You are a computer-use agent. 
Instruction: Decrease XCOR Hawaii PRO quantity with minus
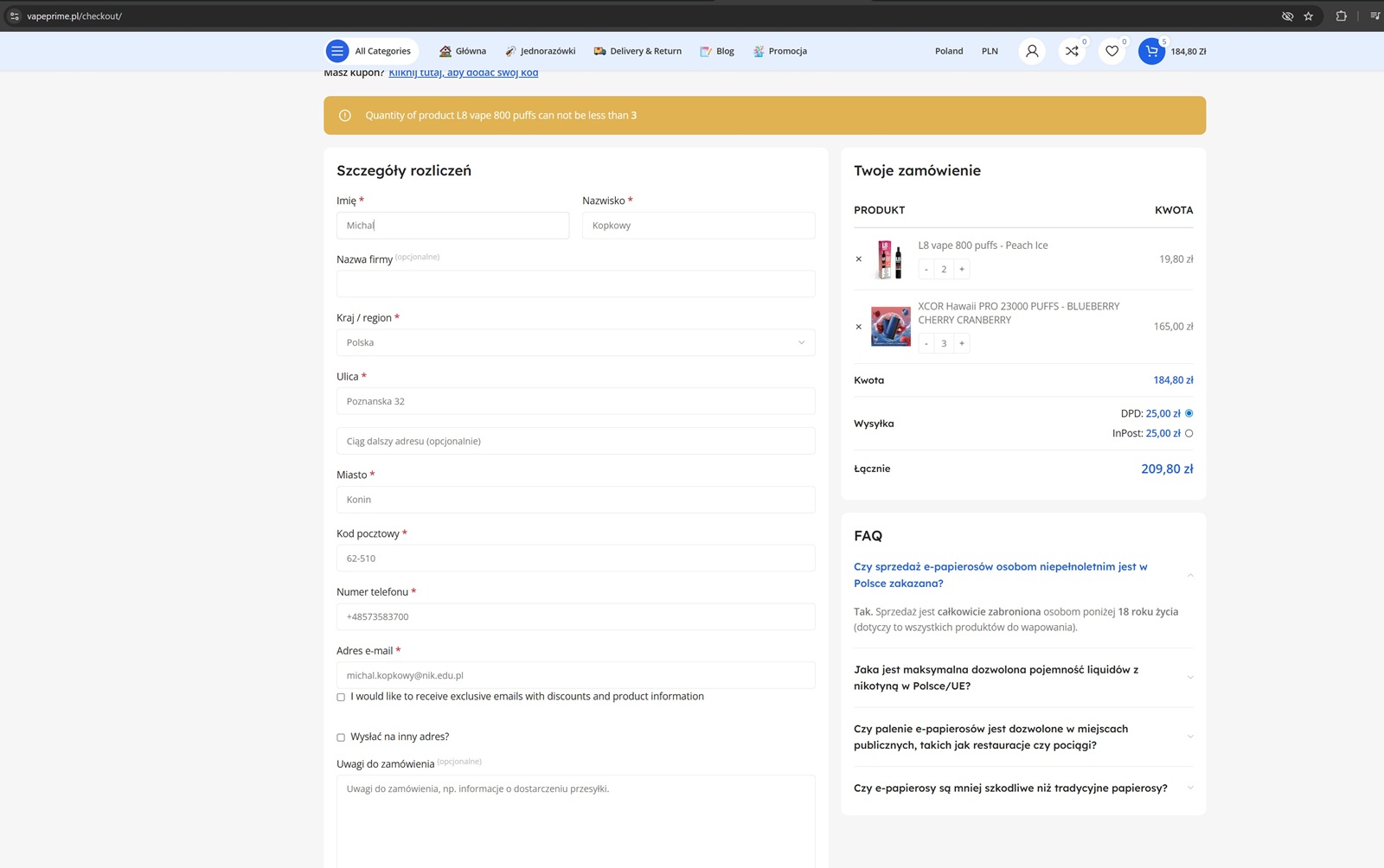click(926, 344)
